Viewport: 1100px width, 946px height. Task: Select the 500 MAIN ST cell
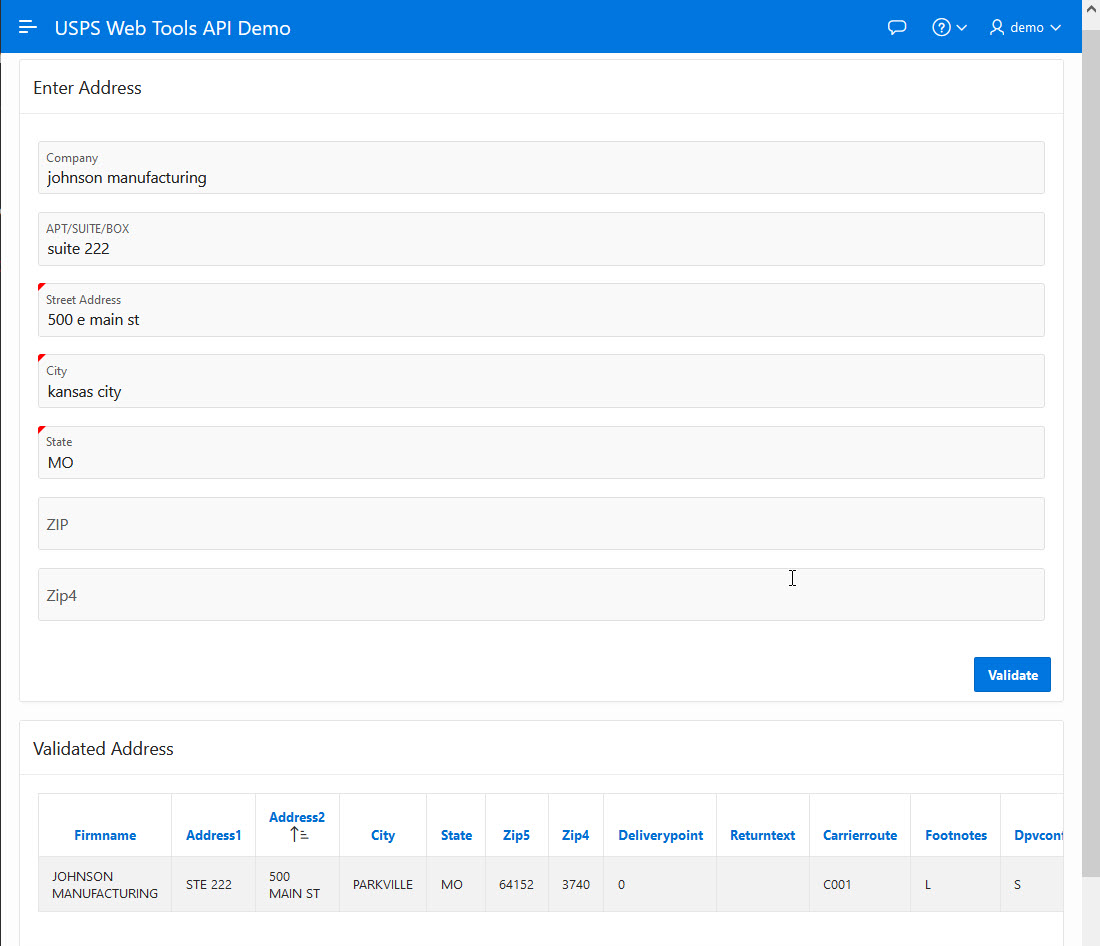point(297,884)
